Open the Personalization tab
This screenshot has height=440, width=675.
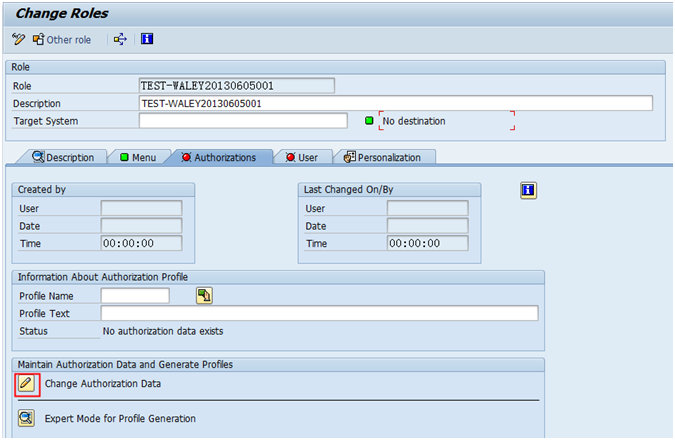click(382, 158)
